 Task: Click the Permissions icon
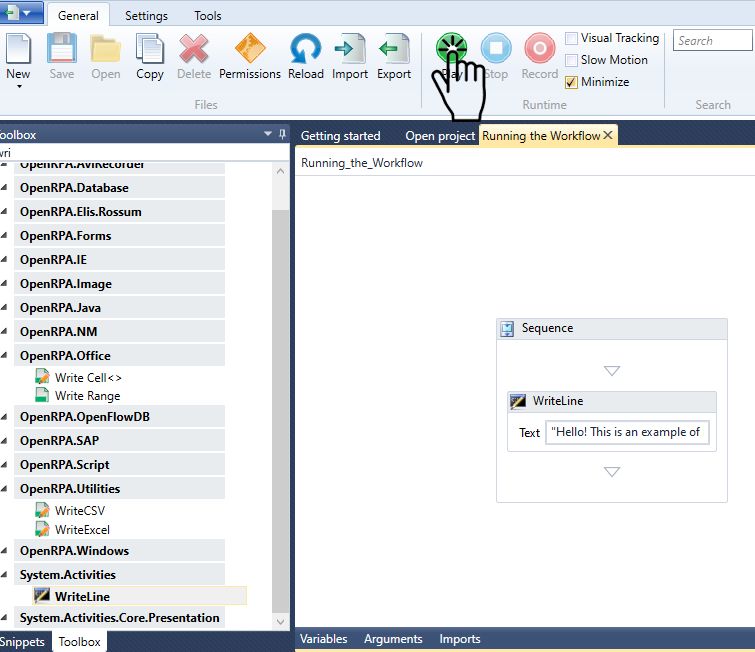tap(250, 50)
